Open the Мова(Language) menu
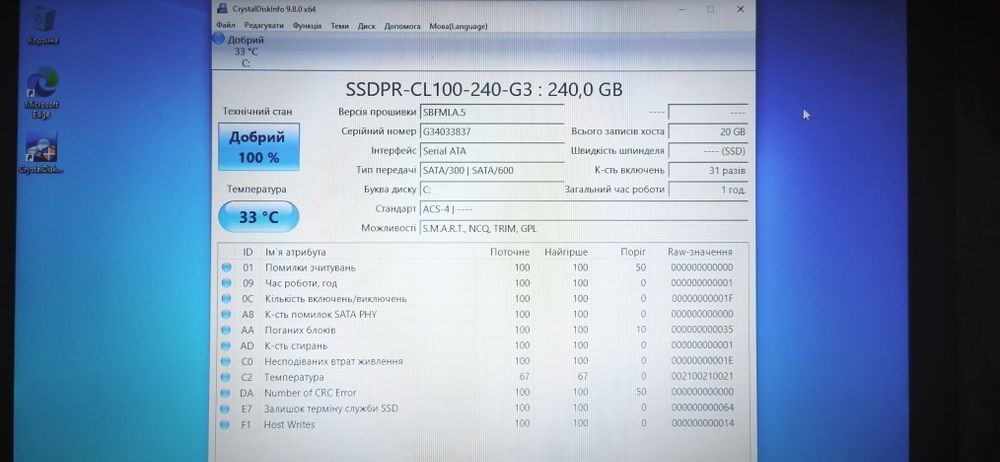This screenshot has width=1000, height=462. click(458, 26)
